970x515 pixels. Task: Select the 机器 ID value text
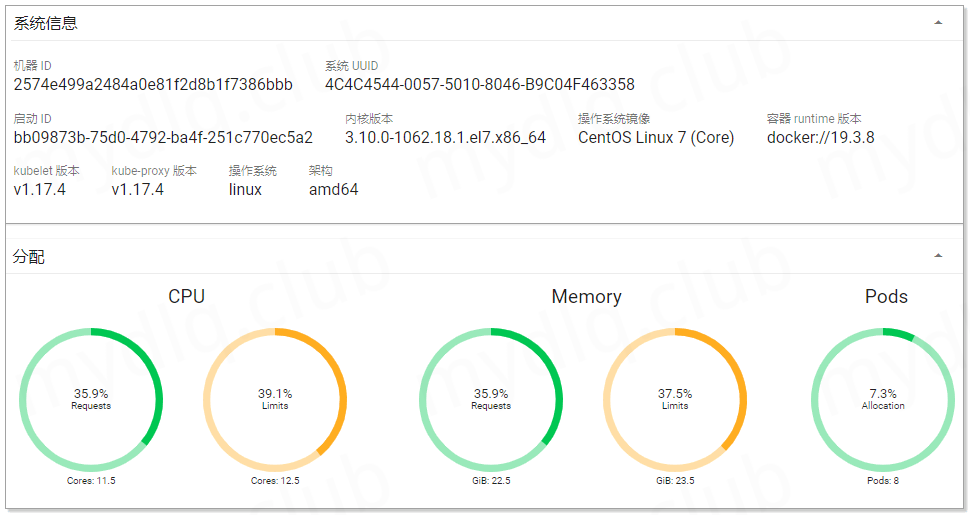pyautogui.click(x=153, y=84)
